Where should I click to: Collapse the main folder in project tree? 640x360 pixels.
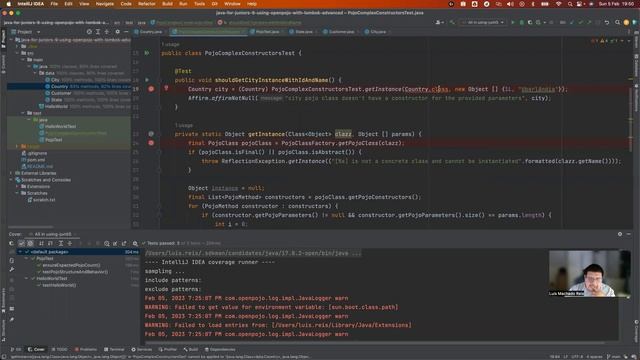[23, 60]
